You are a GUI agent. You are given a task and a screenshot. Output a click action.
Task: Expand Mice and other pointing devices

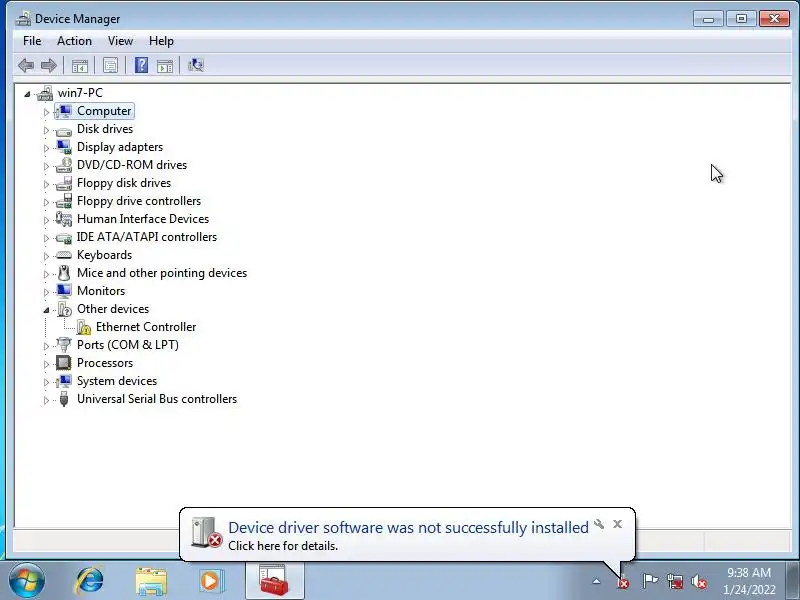[x=46, y=274]
